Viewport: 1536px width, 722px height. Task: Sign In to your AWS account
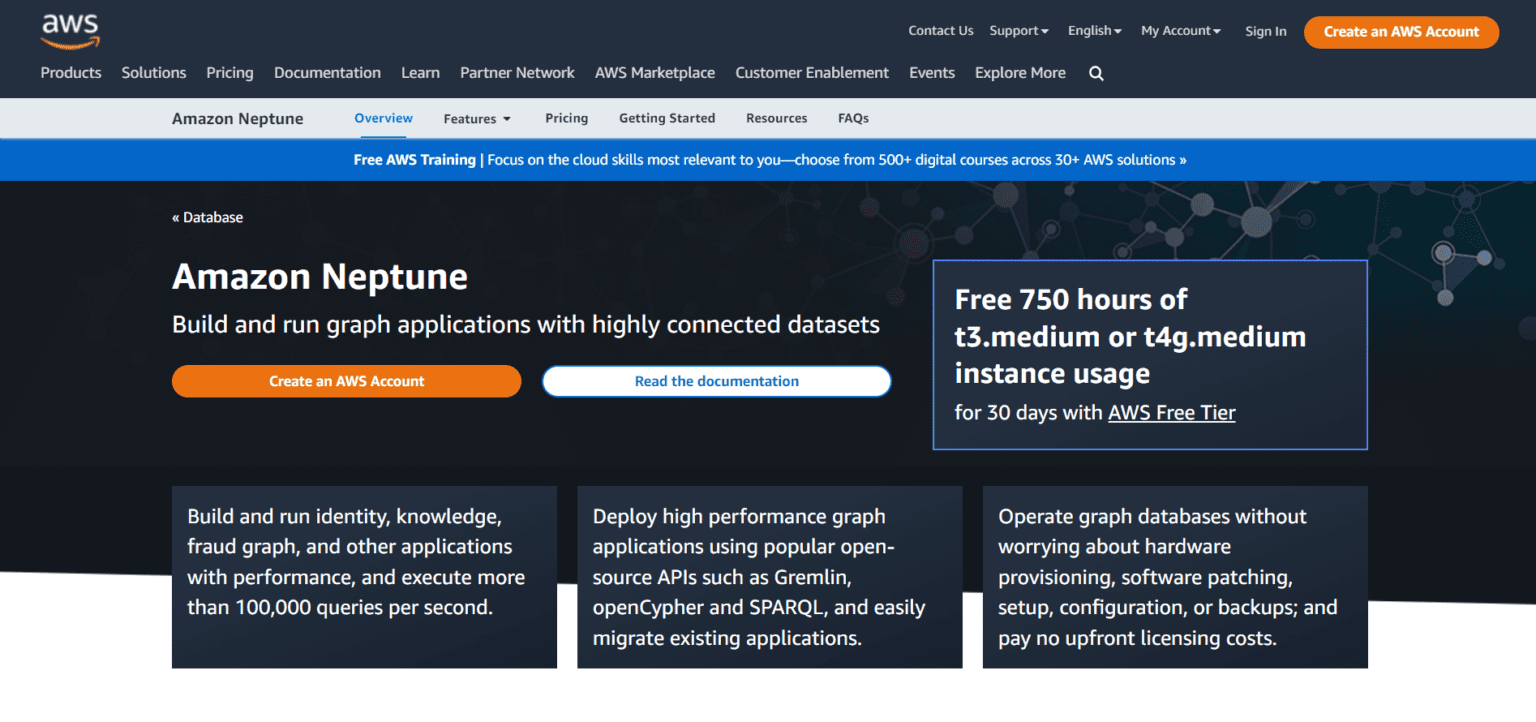pos(1265,31)
